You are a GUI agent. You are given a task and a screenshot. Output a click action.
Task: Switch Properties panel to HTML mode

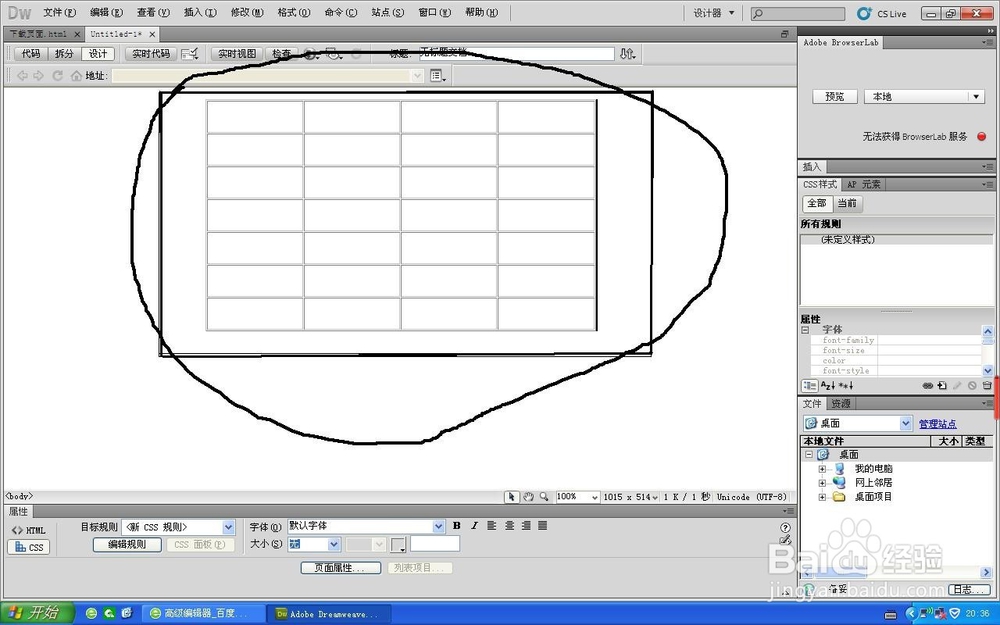click(29, 530)
